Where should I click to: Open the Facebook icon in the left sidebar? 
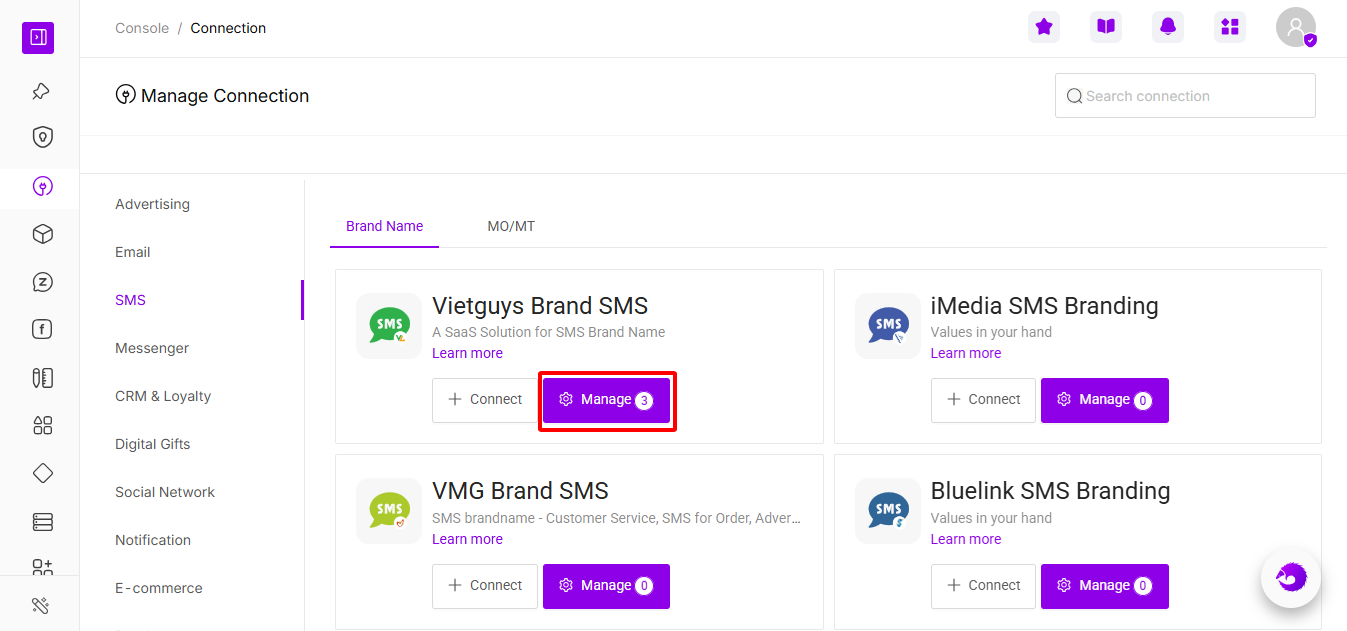tap(42, 330)
